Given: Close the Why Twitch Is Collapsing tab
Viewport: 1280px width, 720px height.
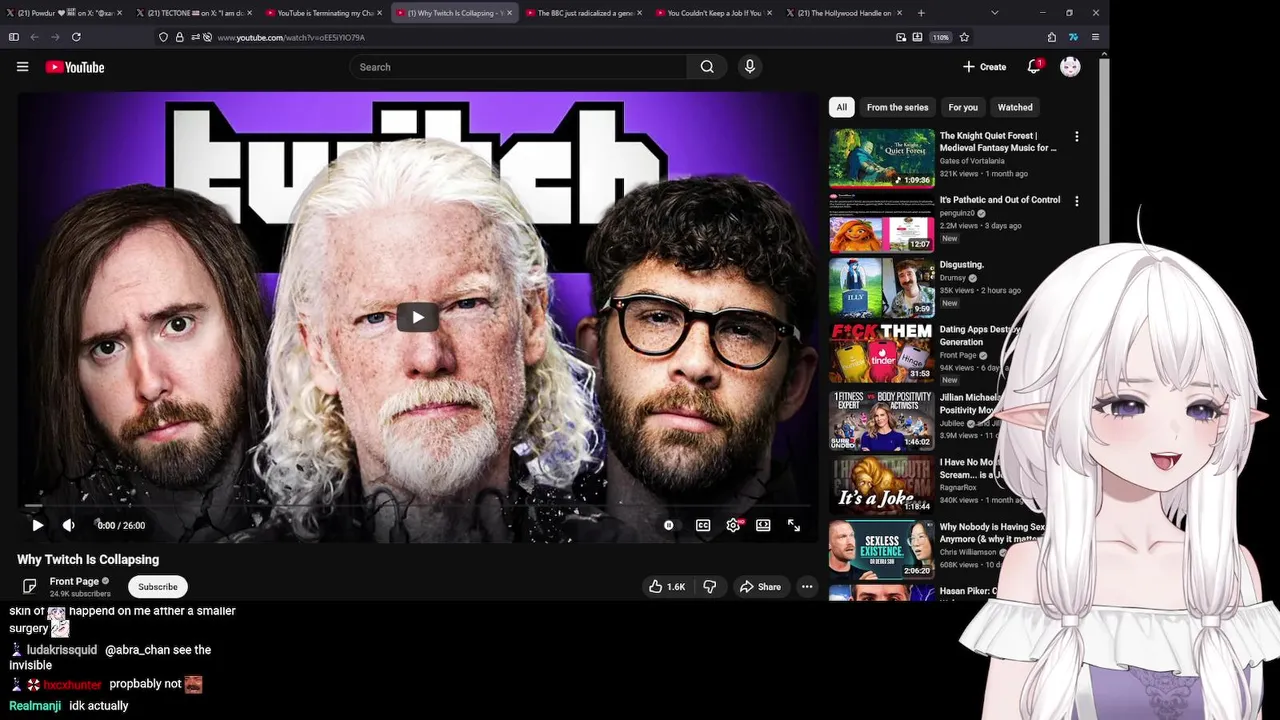Looking at the screenshot, I should click(509, 13).
